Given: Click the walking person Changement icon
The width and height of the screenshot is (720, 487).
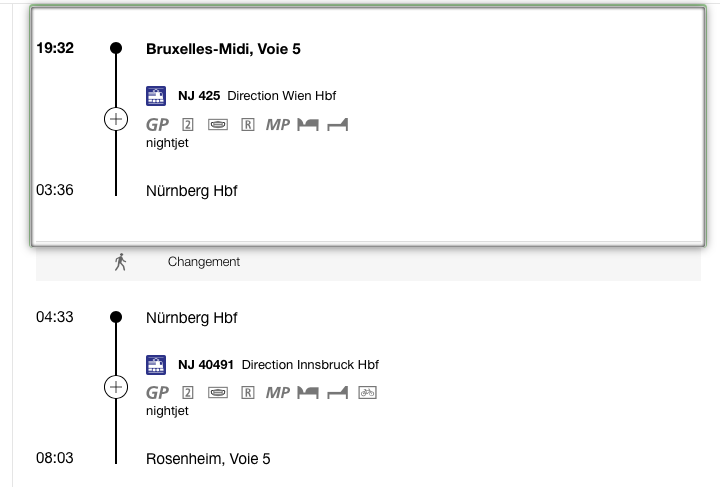Looking at the screenshot, I should pyautogui.click(x=120, y=262).
